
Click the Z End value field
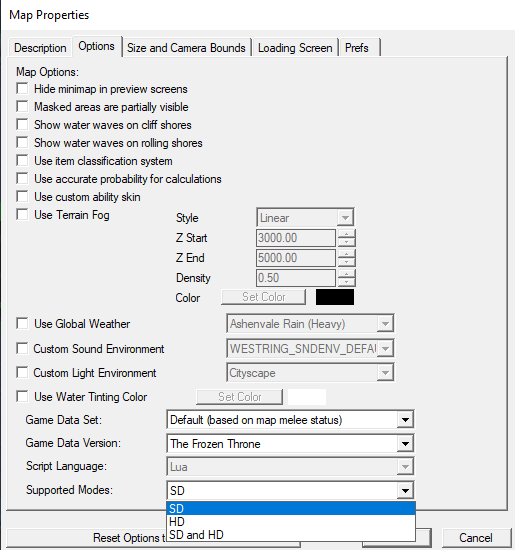296,258
